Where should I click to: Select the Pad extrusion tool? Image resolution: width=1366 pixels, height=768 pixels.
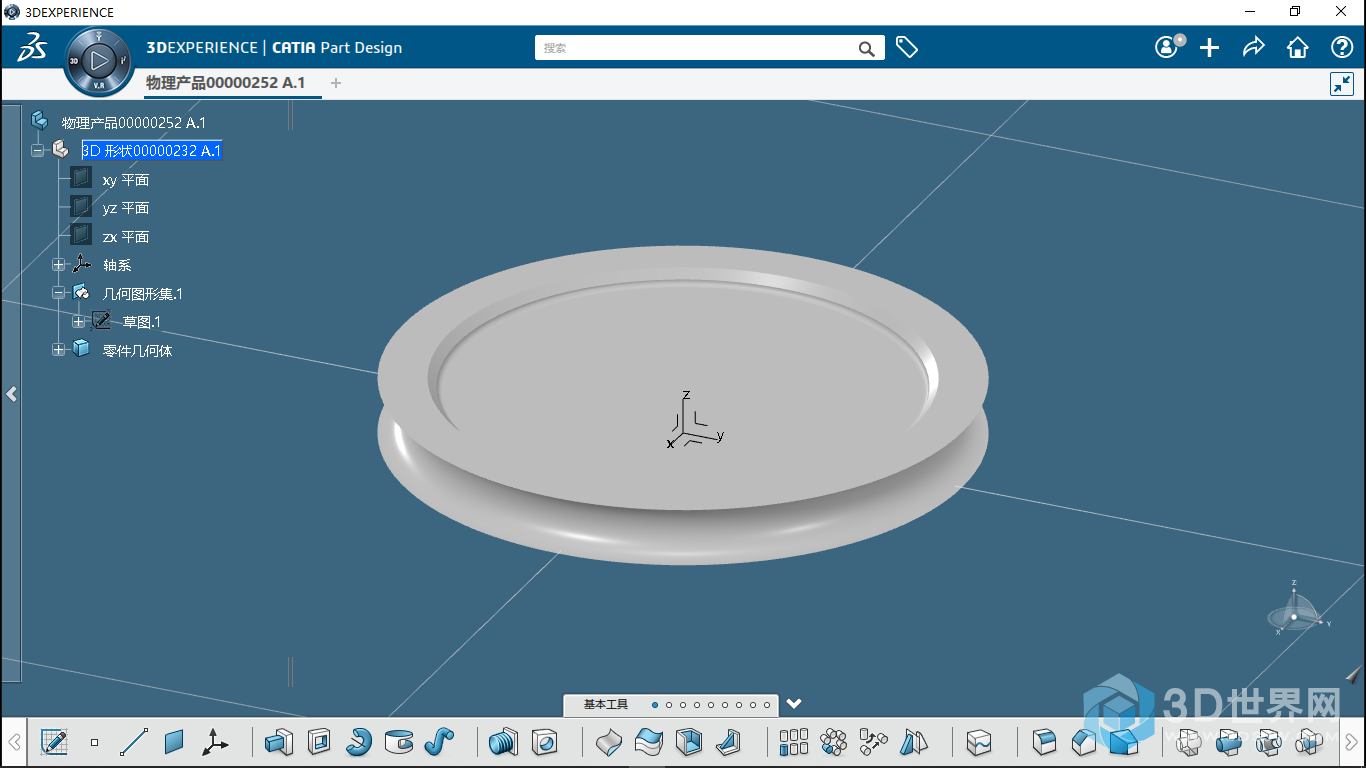click(x=279, y=742)
